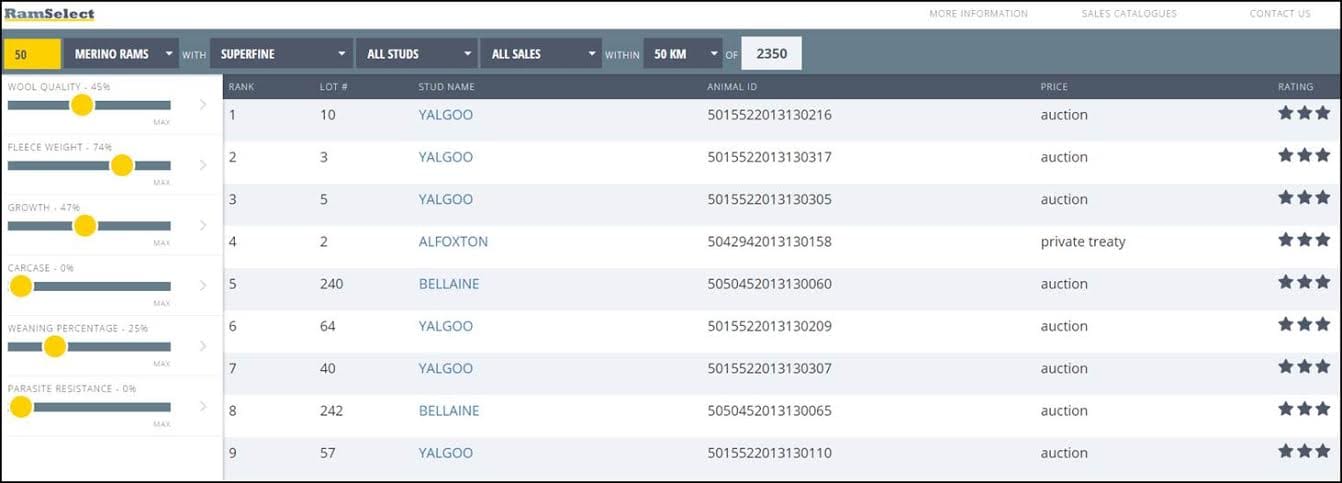Open the Contact Us menu item
Screen dimensions: 1342x483
pos(1280,14)
